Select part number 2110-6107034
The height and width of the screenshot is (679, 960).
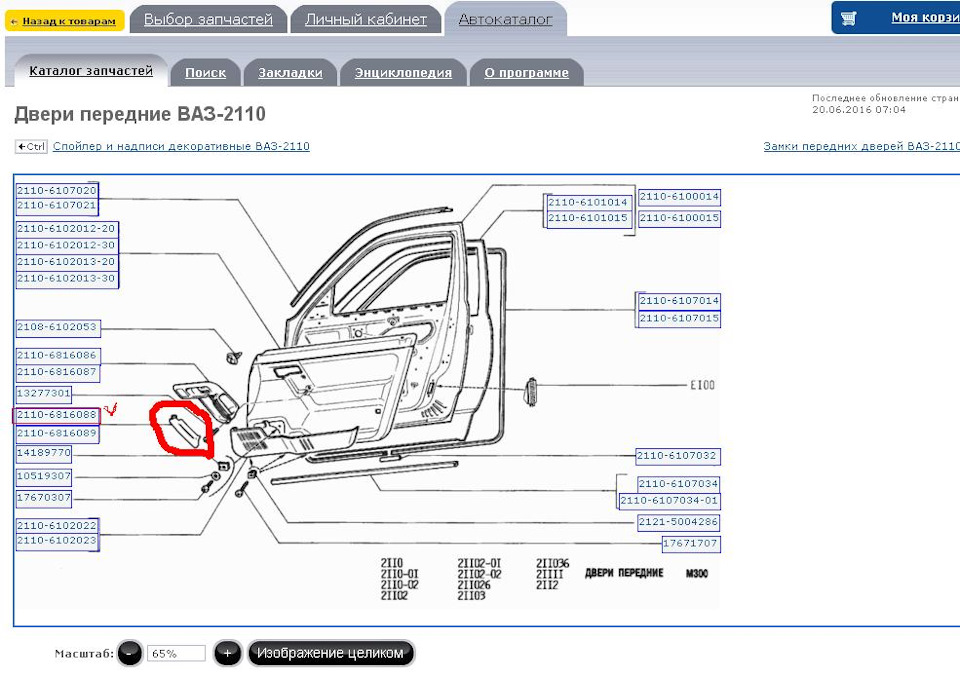pos(678,484)
